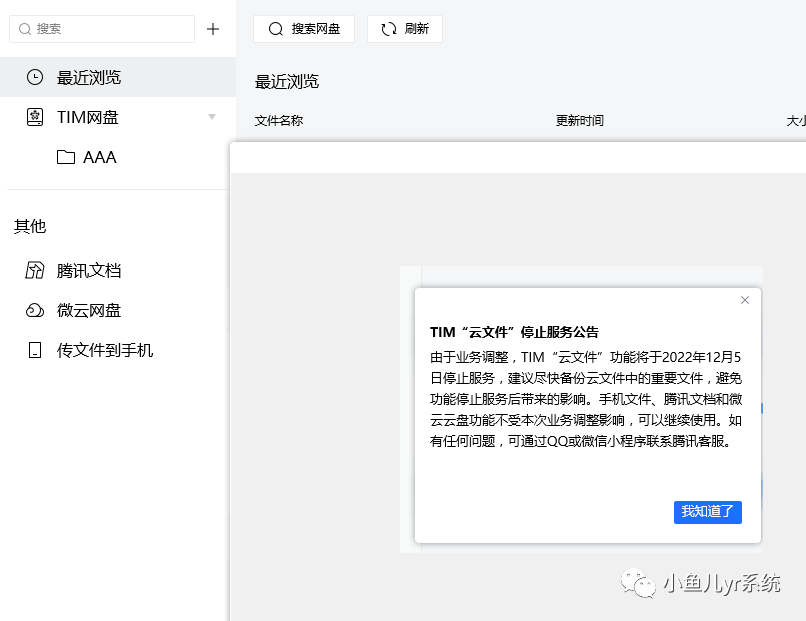Click the 其他 section heading
This screenshot has width=806, height=621.
30,226
